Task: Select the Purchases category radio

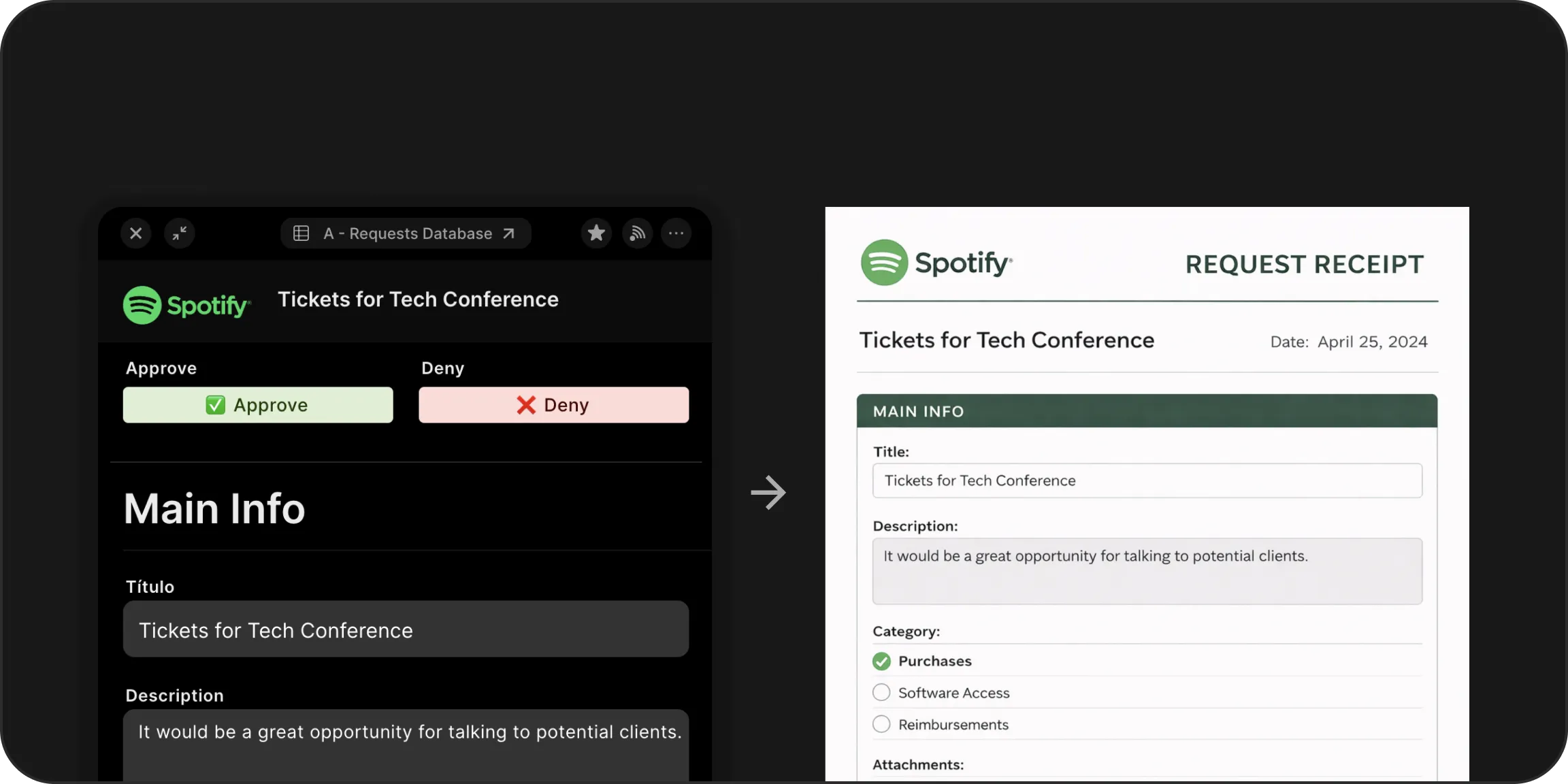Action: tap(881, 661)
